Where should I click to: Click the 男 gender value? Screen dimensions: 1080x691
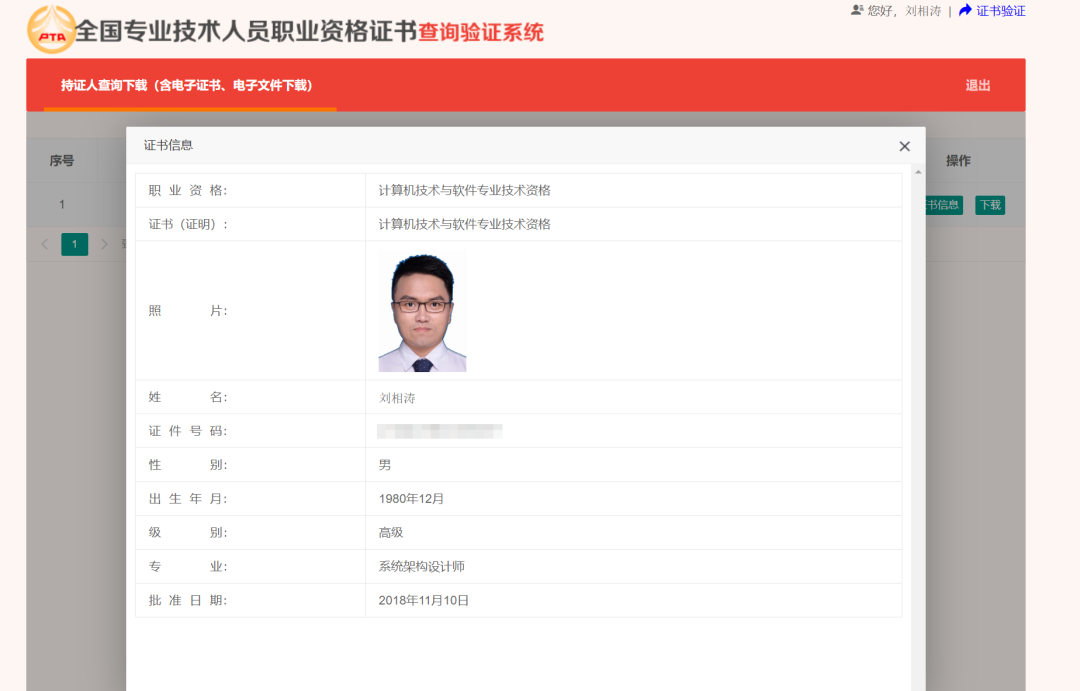coord(384,465)
